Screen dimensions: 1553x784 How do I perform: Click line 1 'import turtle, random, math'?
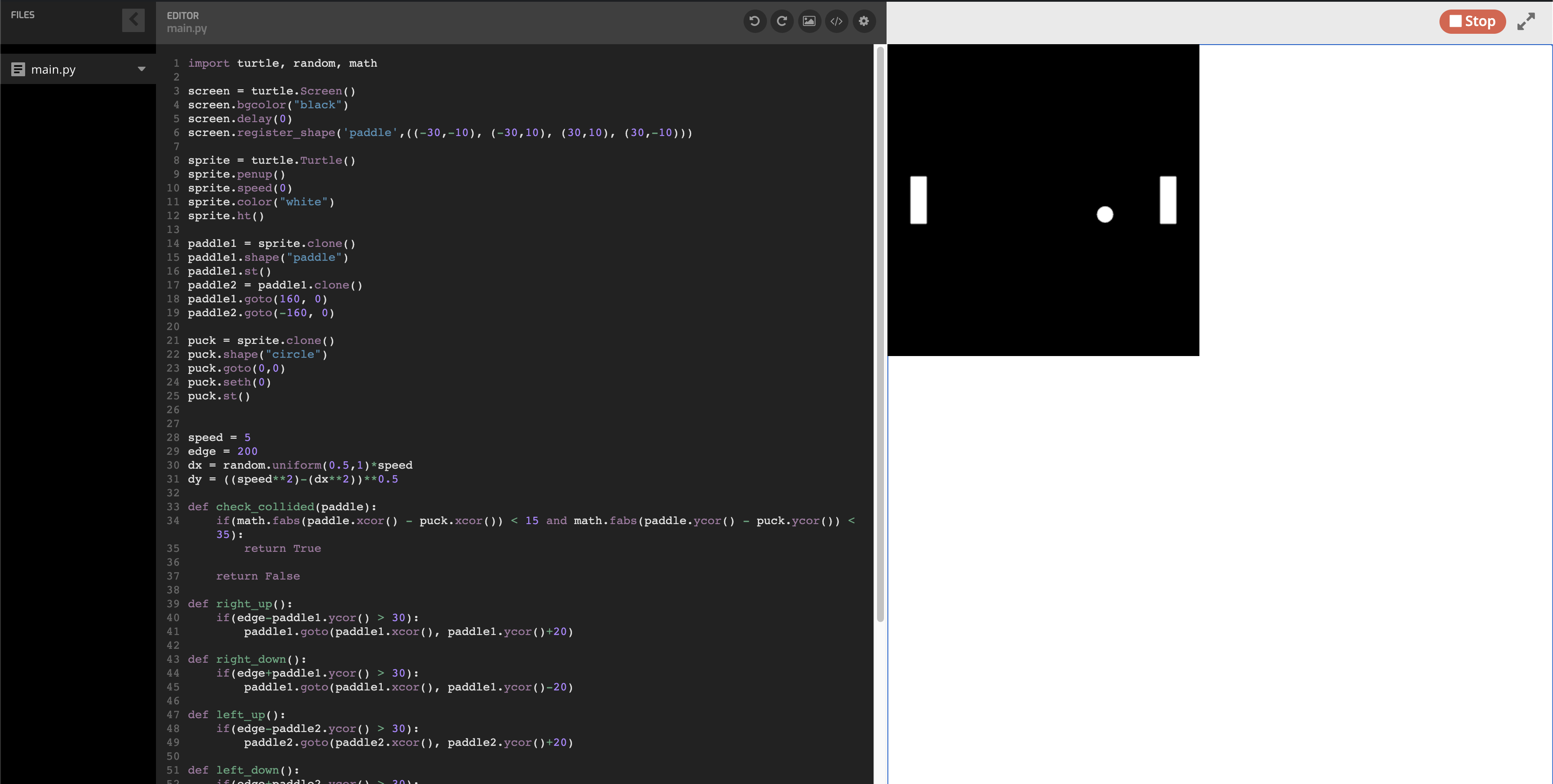click(282, 63)
